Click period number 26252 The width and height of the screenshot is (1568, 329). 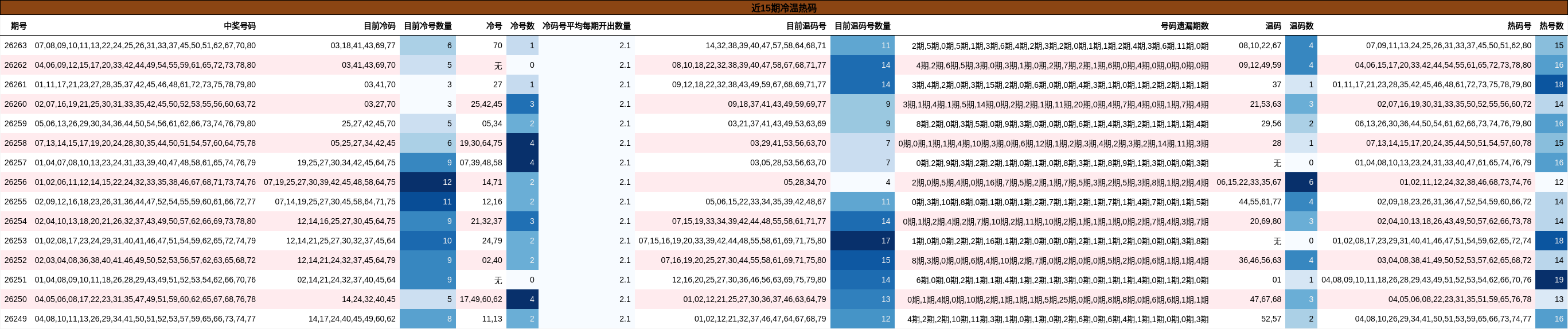point(15,260)
